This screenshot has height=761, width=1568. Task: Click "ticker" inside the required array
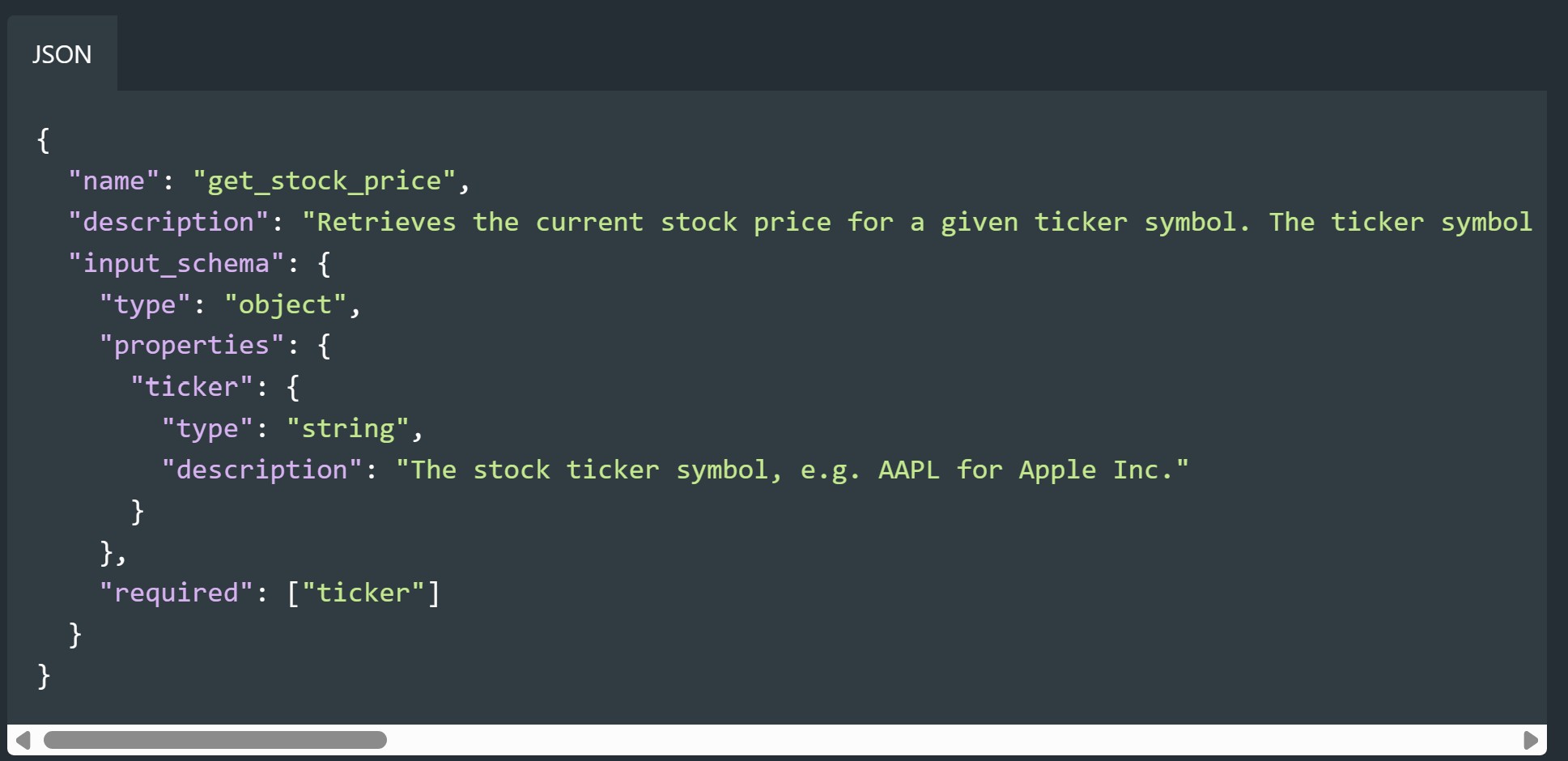(363, 593)
